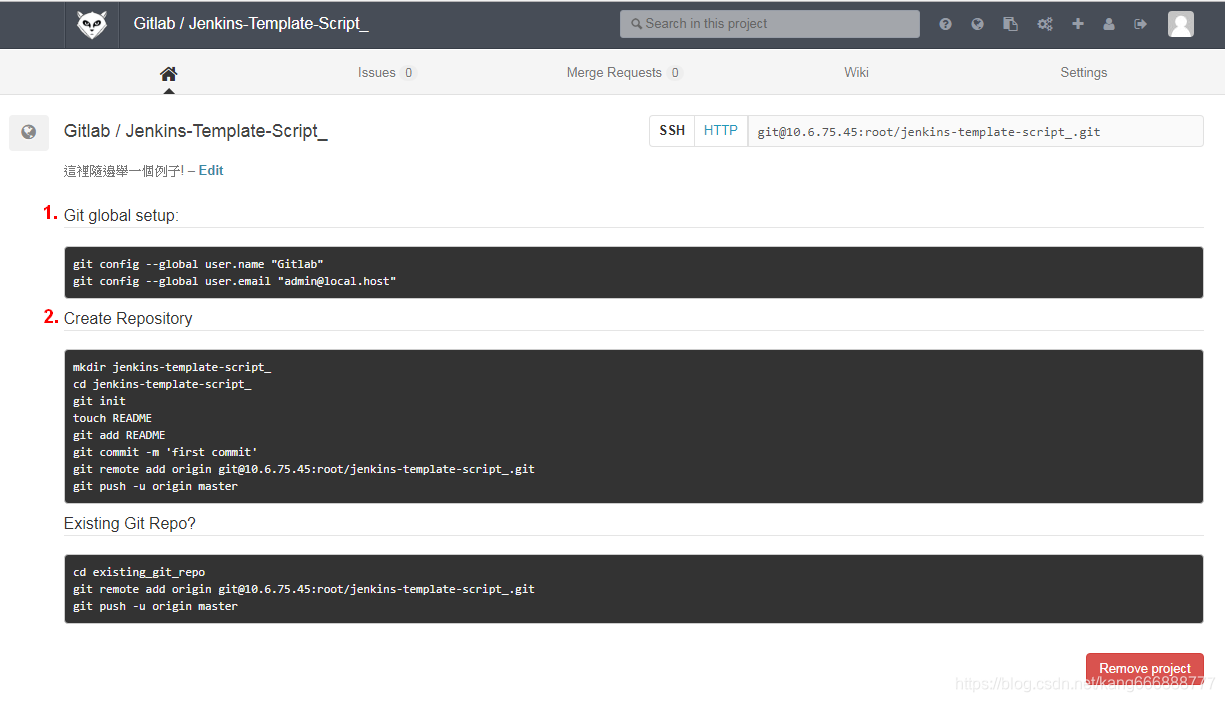Open the Wiki tab
1225x702 pixels.
(856, 72)
